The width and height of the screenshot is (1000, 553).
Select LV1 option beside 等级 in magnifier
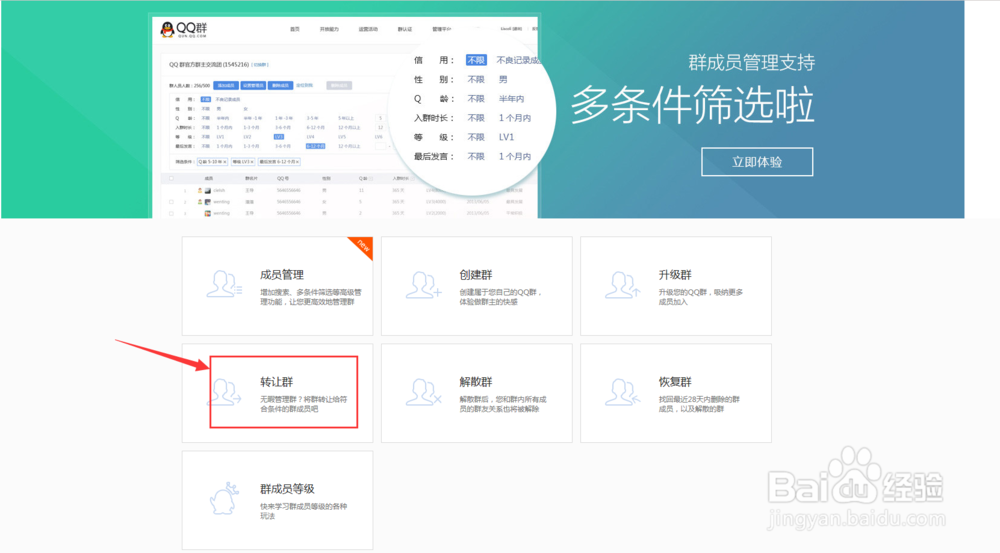point(506,137)
